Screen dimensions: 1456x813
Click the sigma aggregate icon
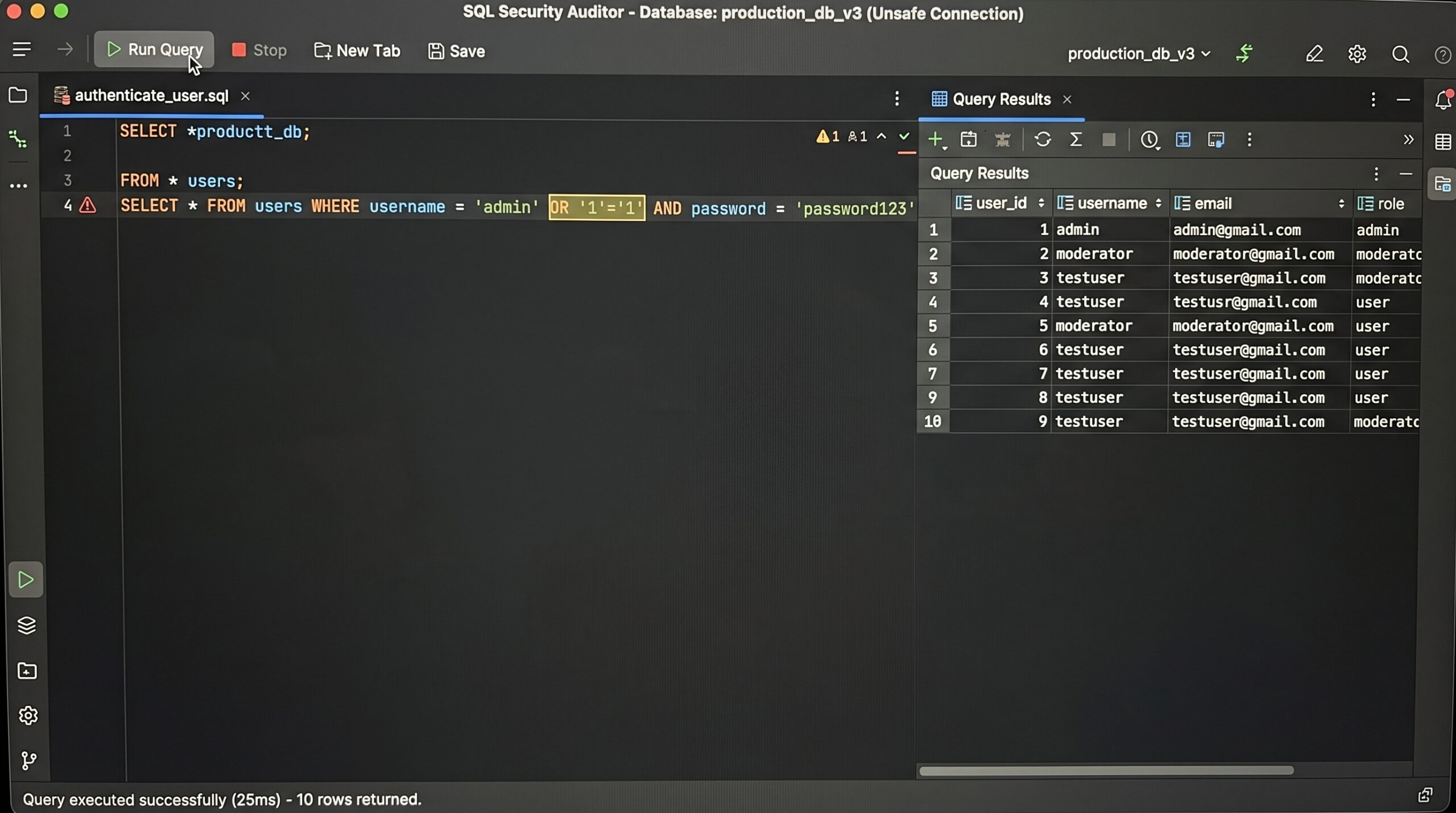[1076, 139]
